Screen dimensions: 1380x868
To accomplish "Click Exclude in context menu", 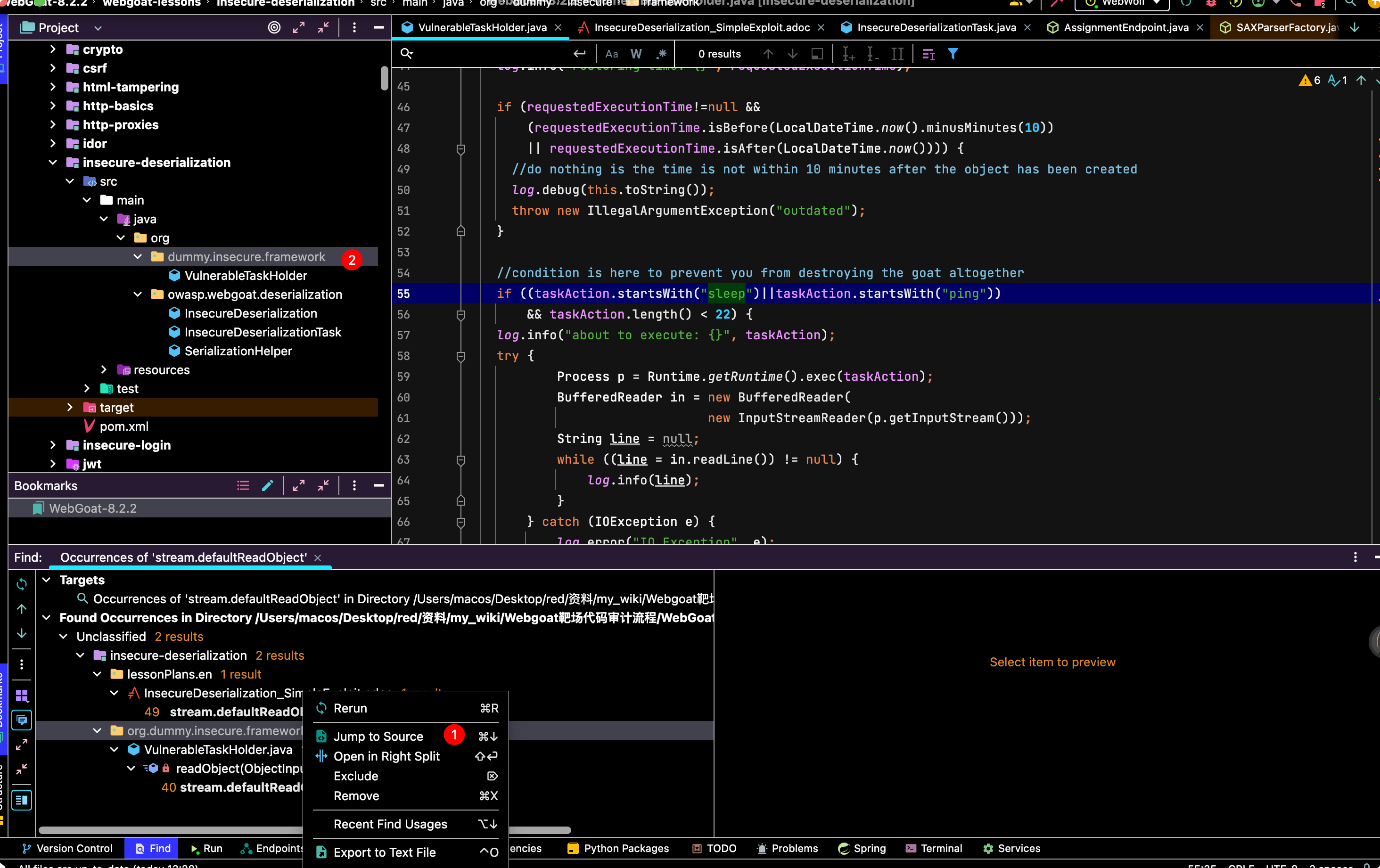I will pos(406,776).
